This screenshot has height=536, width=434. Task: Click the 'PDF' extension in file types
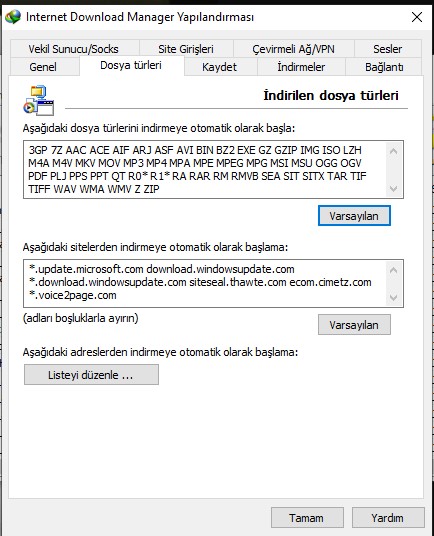pos(38,176)
